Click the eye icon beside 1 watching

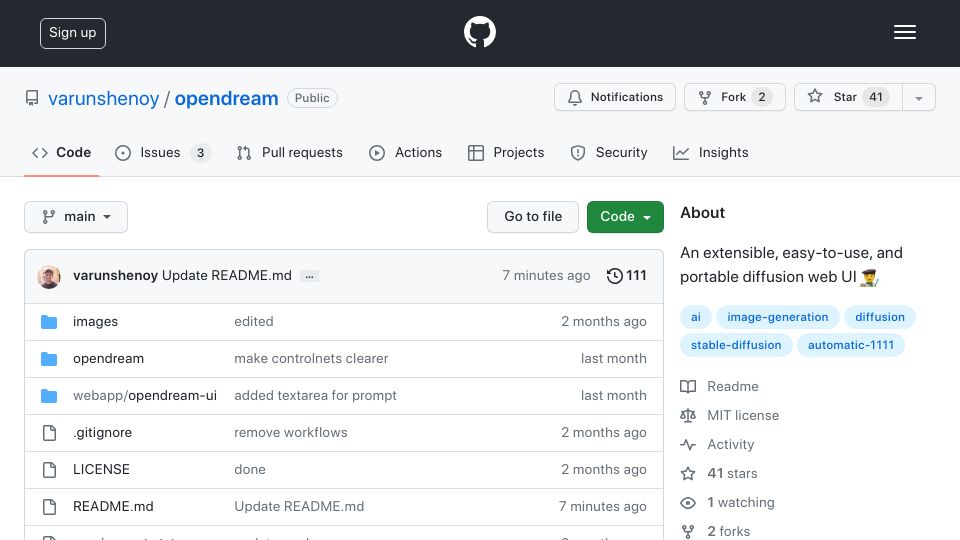688,503
